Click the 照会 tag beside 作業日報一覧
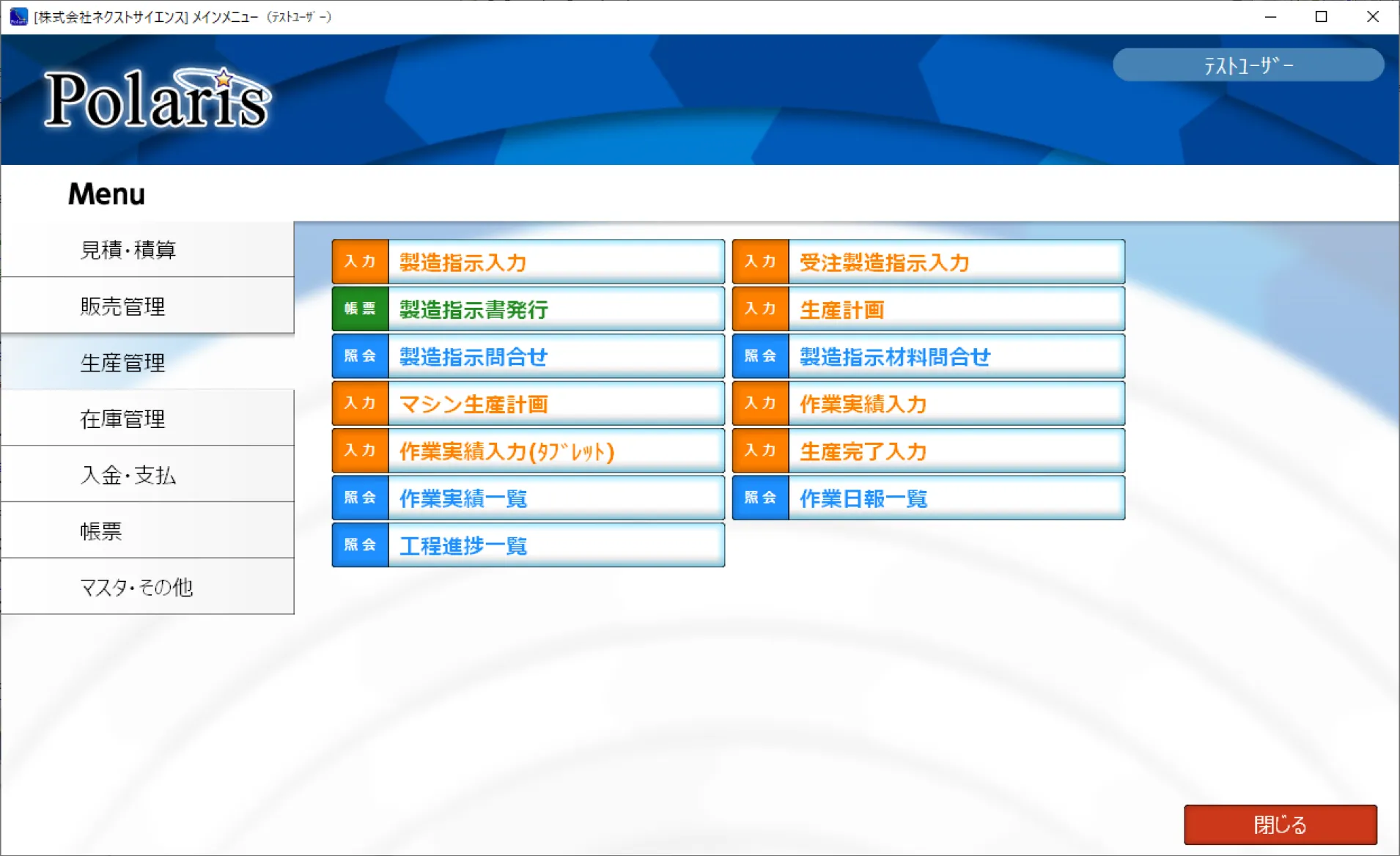The height and width of the screenshot is (856, 1400). tap(760, 498)
